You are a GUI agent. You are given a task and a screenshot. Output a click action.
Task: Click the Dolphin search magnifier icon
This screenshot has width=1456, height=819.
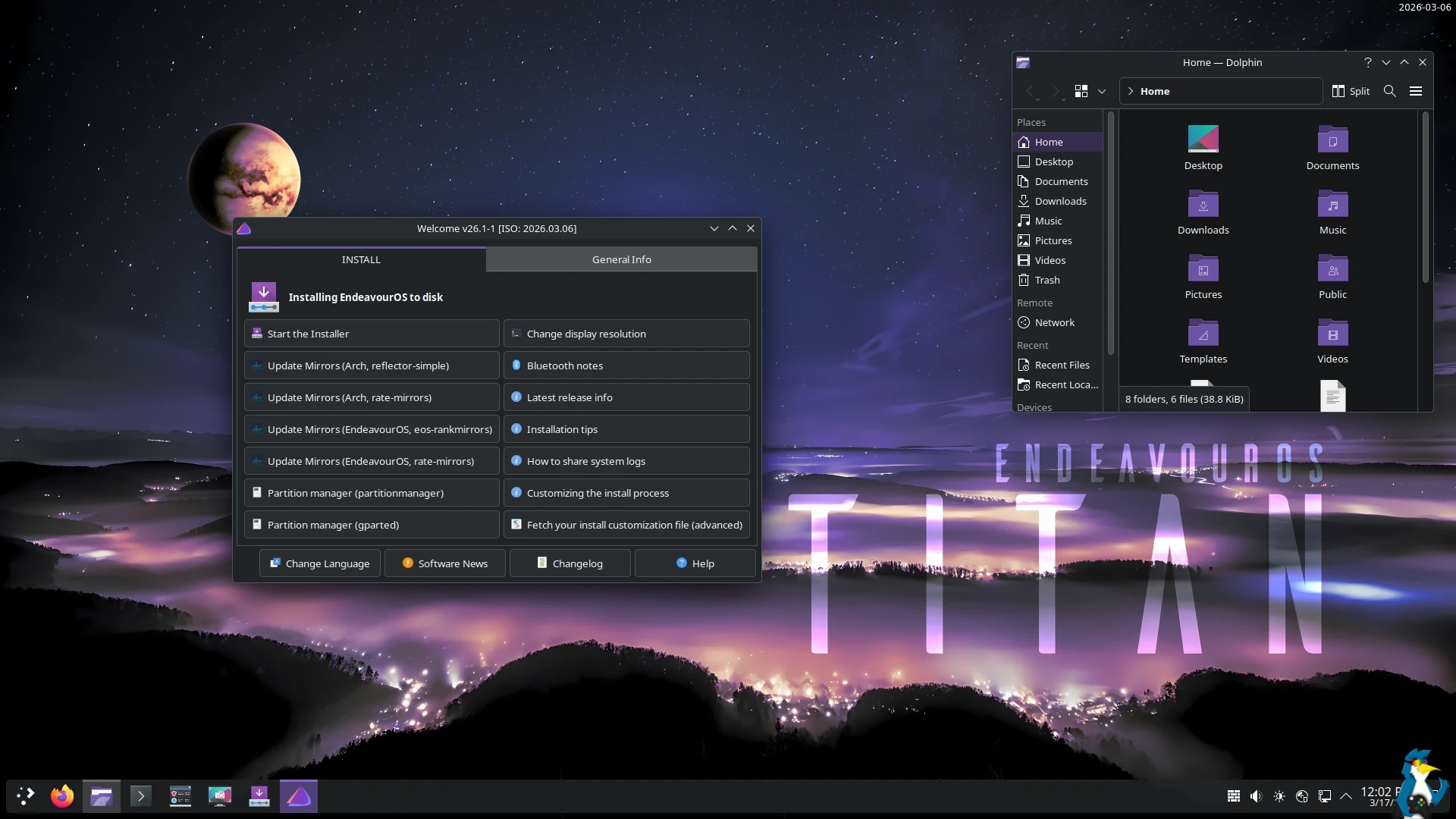(x=1389, y=91)
